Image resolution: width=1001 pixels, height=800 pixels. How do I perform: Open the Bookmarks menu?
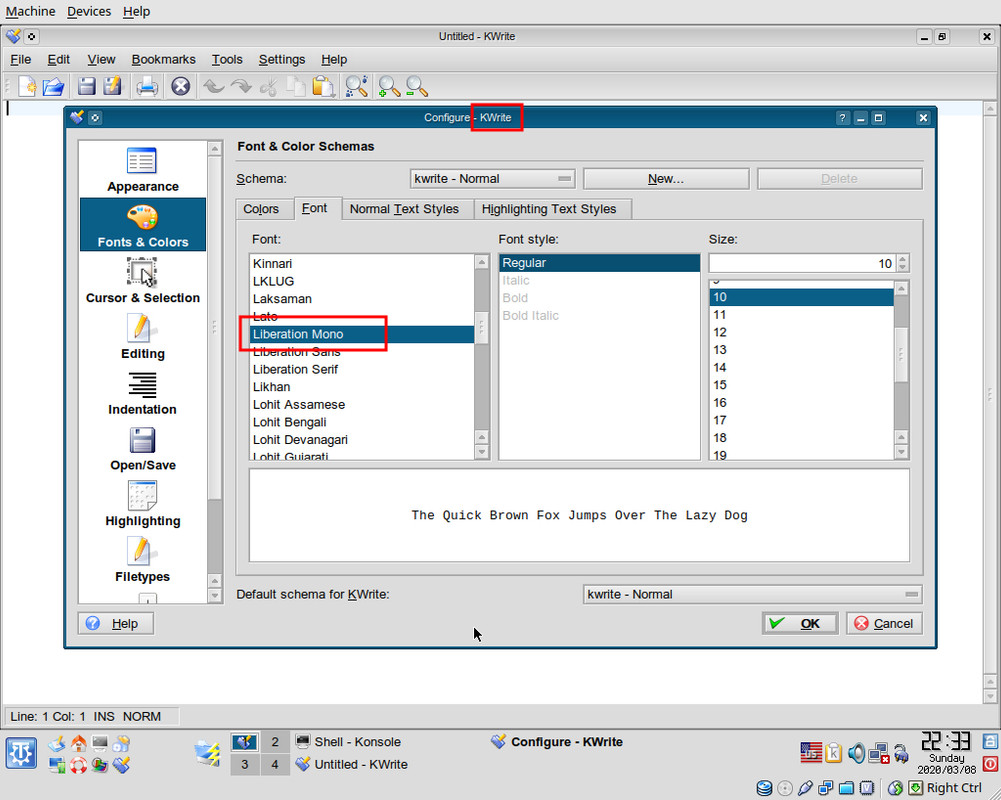[163, 59]
